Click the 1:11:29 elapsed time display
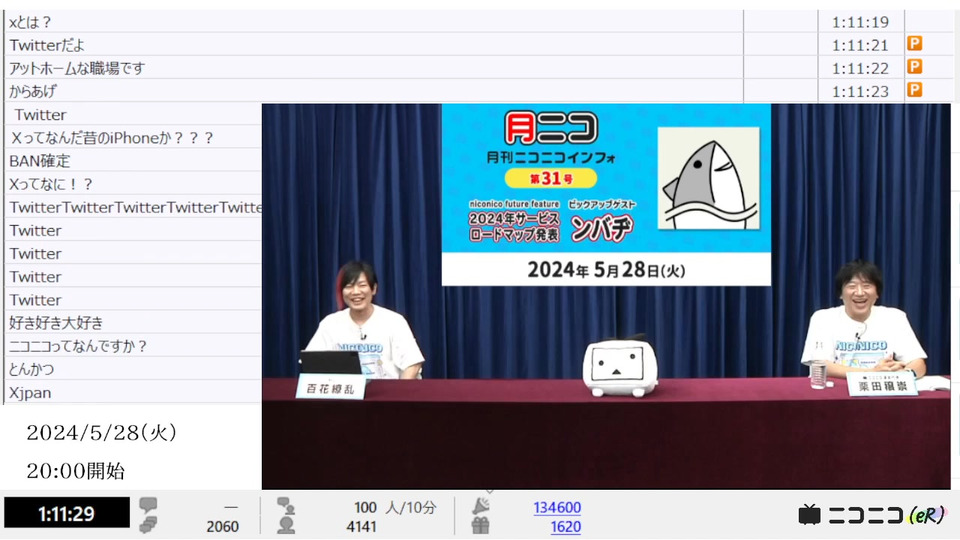Viewport: 960px width, 540px height. [67, 513]
